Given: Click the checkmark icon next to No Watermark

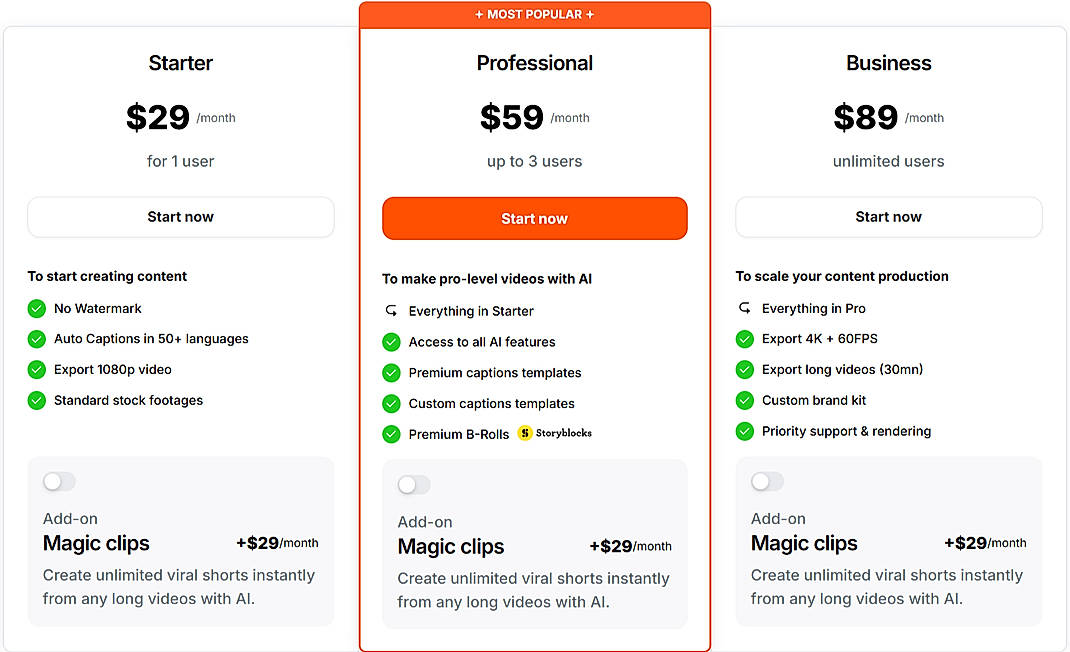Looking at the screenshot, I should point(36,308).
